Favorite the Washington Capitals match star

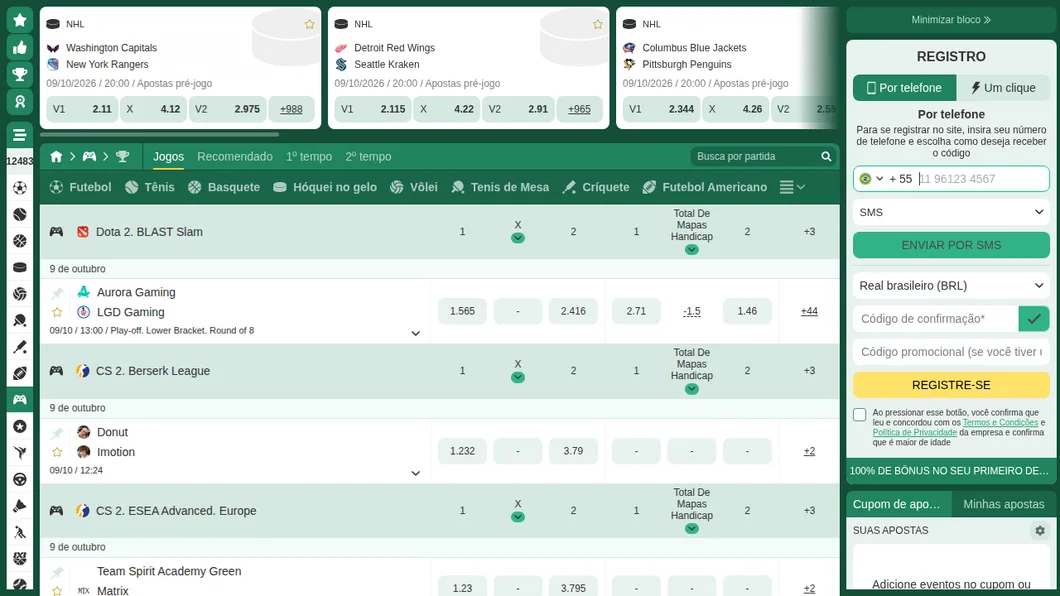pos(310,24)
